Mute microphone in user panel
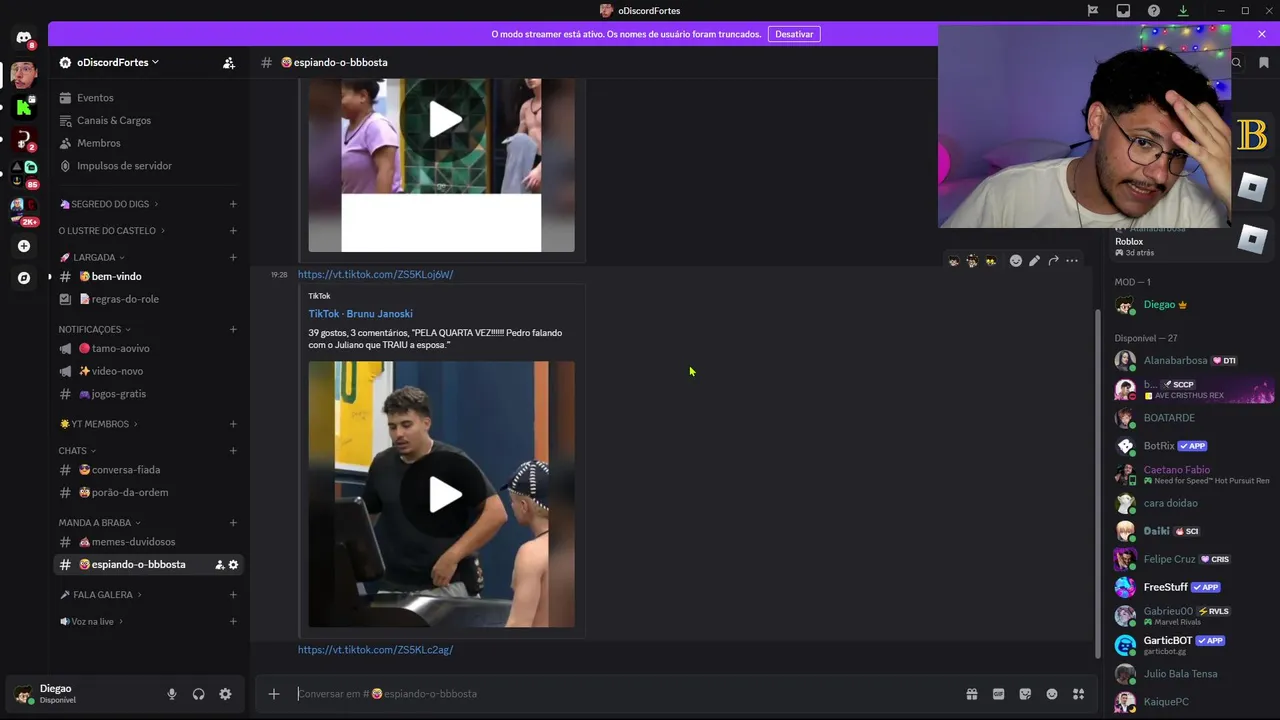 (172, 694)
